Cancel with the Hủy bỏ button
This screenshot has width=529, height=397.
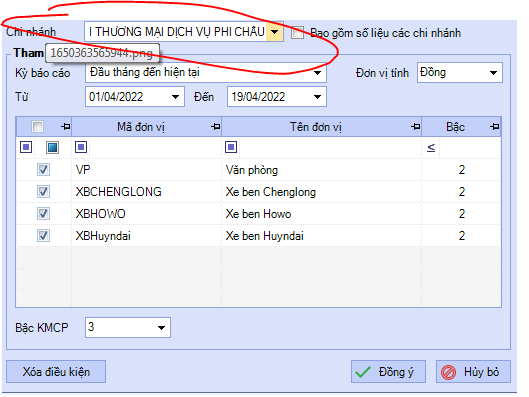click(x=473, y=372)
